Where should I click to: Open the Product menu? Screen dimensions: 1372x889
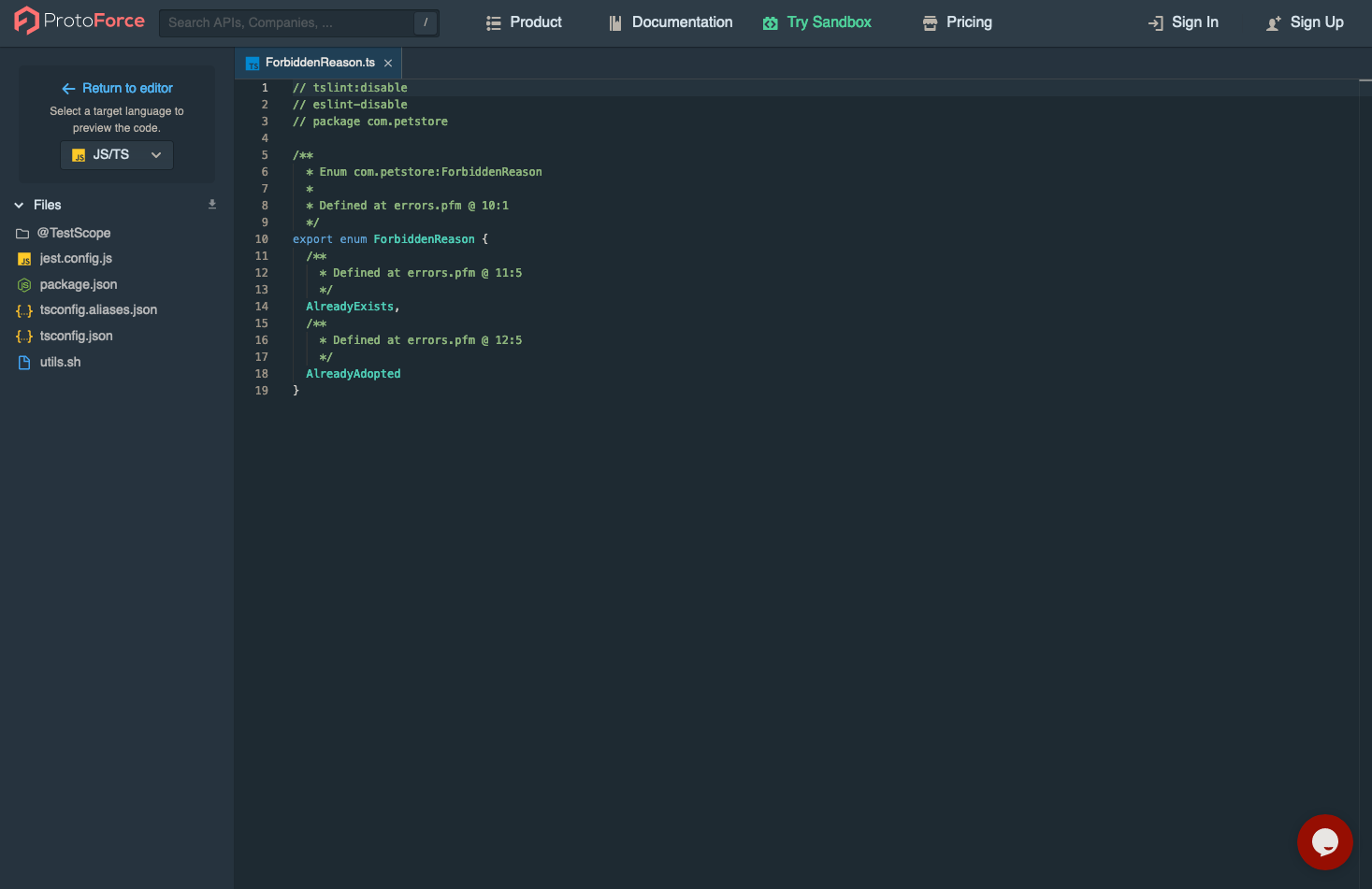[x=524, y=22]
